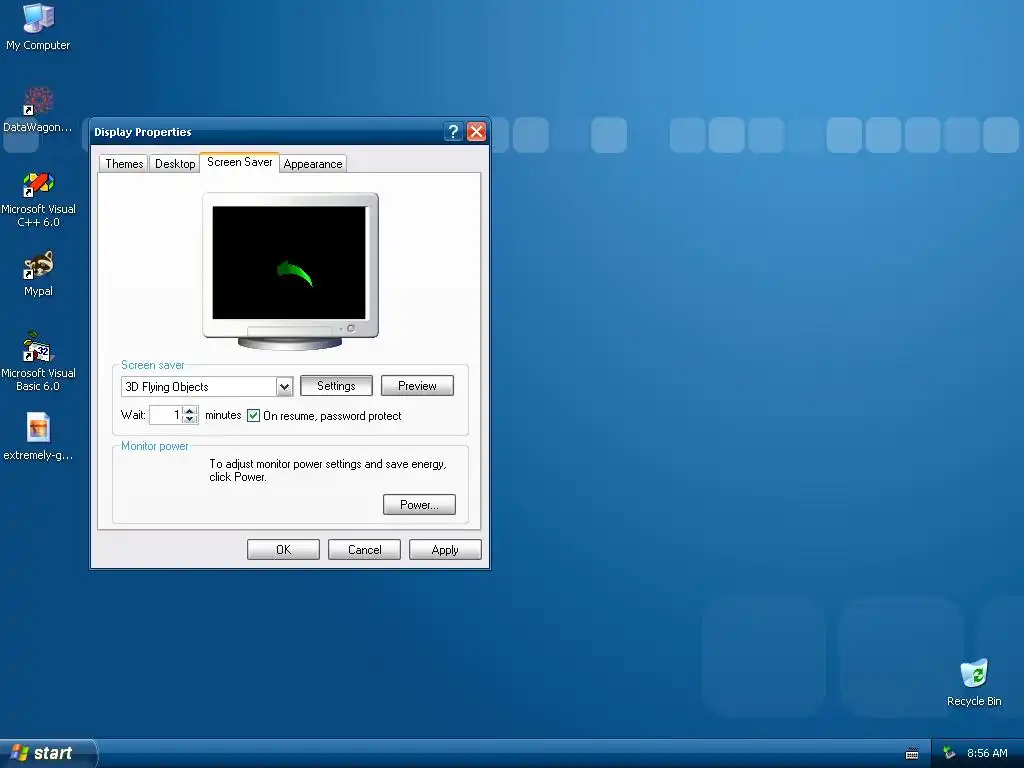Select Microsoft Visual Basic 6.0 shortcut
Screen dimensions: 1024x768
[38, 362]
